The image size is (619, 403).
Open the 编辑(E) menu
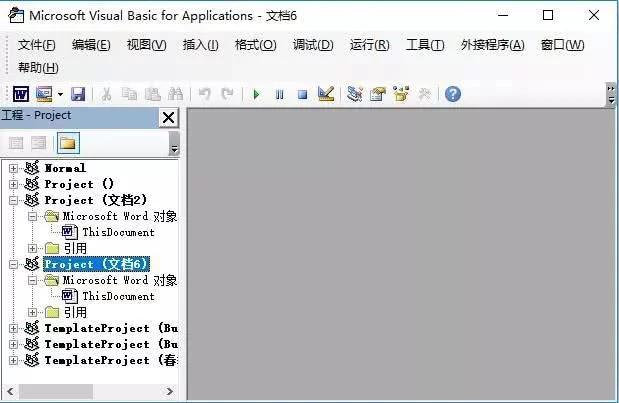(91, 45)
